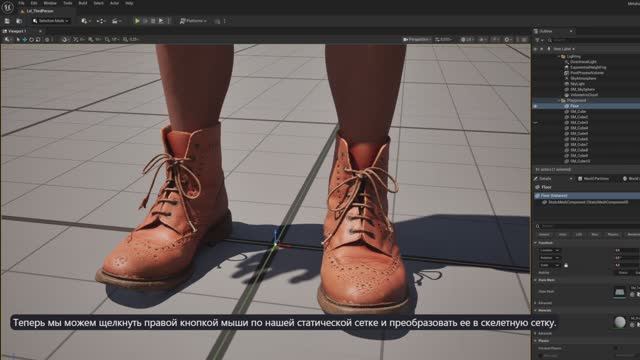Select DirectionalLight in the Outliner
The width and height of the screenshot is (640, 360).
[583, 62]
